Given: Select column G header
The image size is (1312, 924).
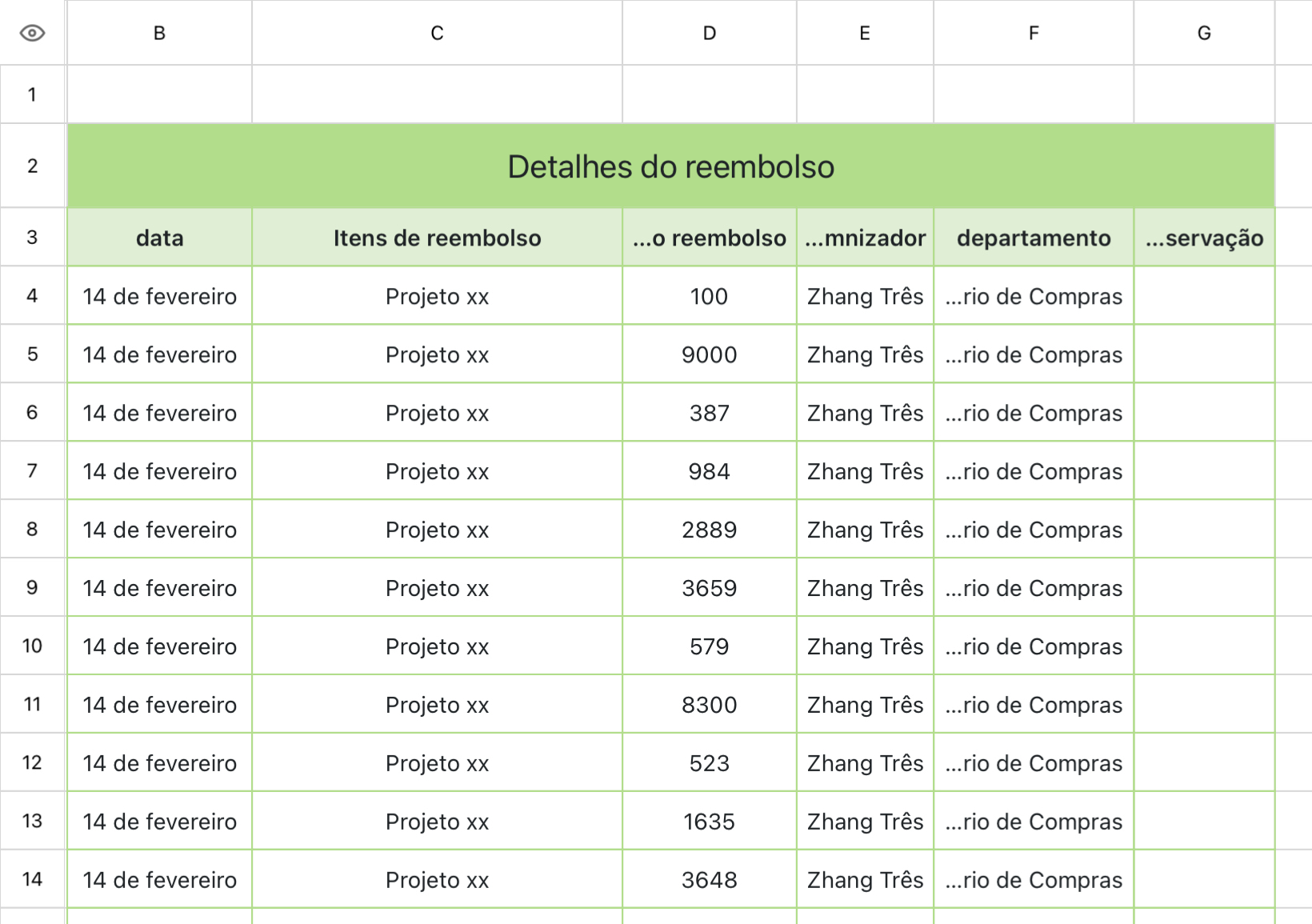Looking at the screenshot, I should pyautogui.click(x=1204, y=33).
